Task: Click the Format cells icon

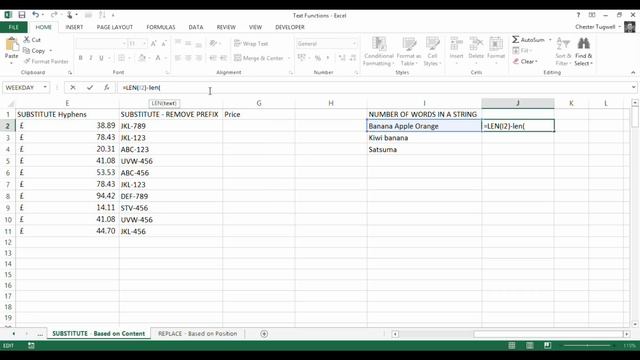Action: coord(496,48)
